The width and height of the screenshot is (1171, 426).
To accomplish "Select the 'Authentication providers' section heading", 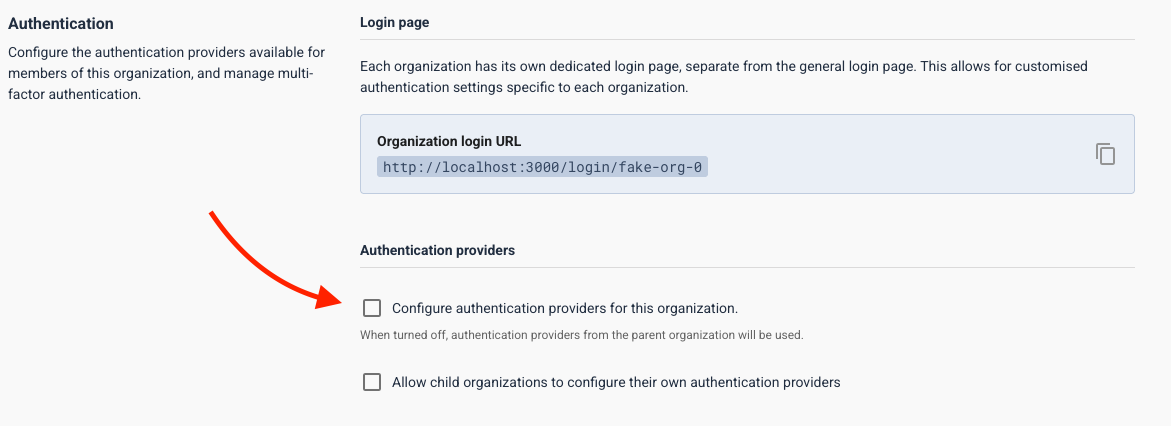I will coord(437,250).
